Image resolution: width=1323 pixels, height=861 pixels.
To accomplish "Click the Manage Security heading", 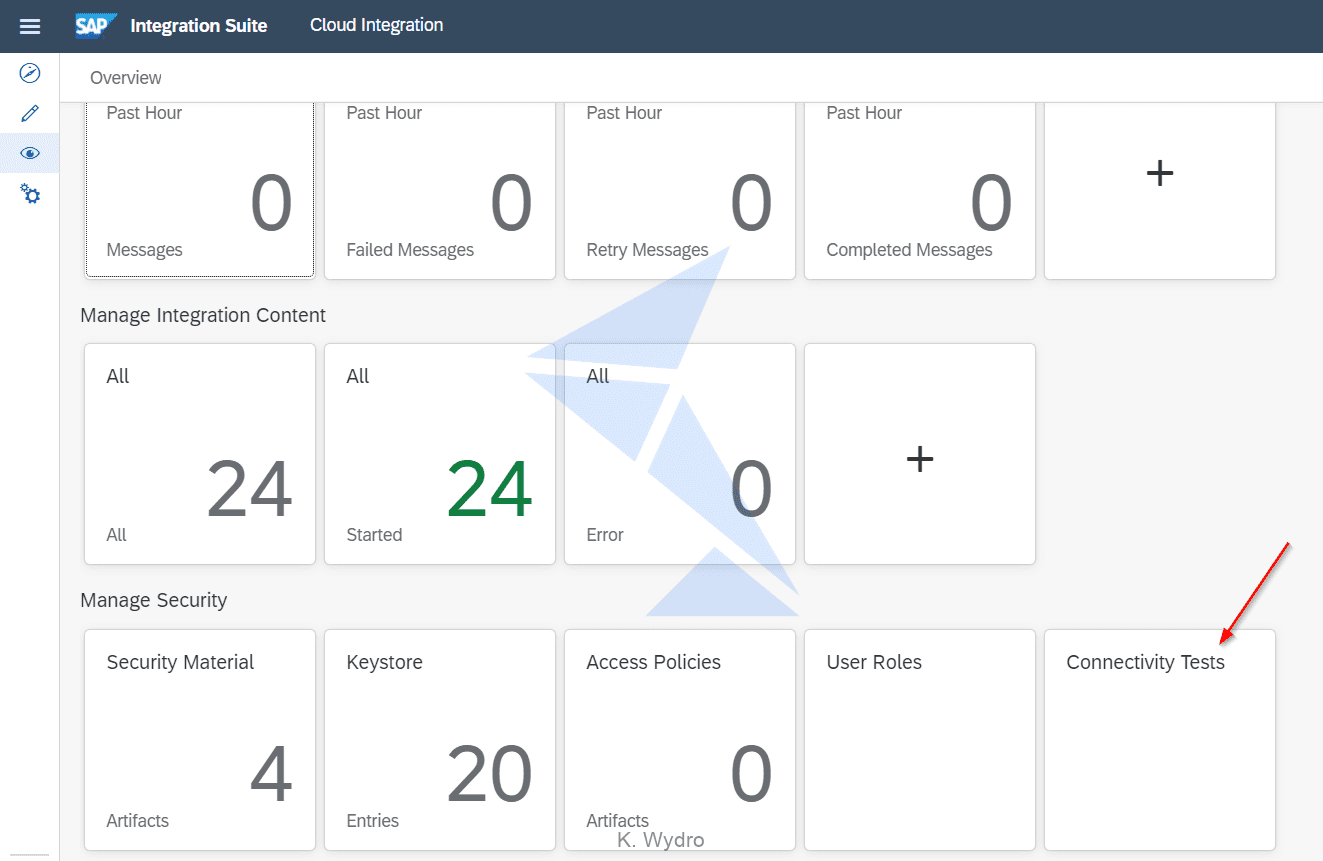I will 154,600.
